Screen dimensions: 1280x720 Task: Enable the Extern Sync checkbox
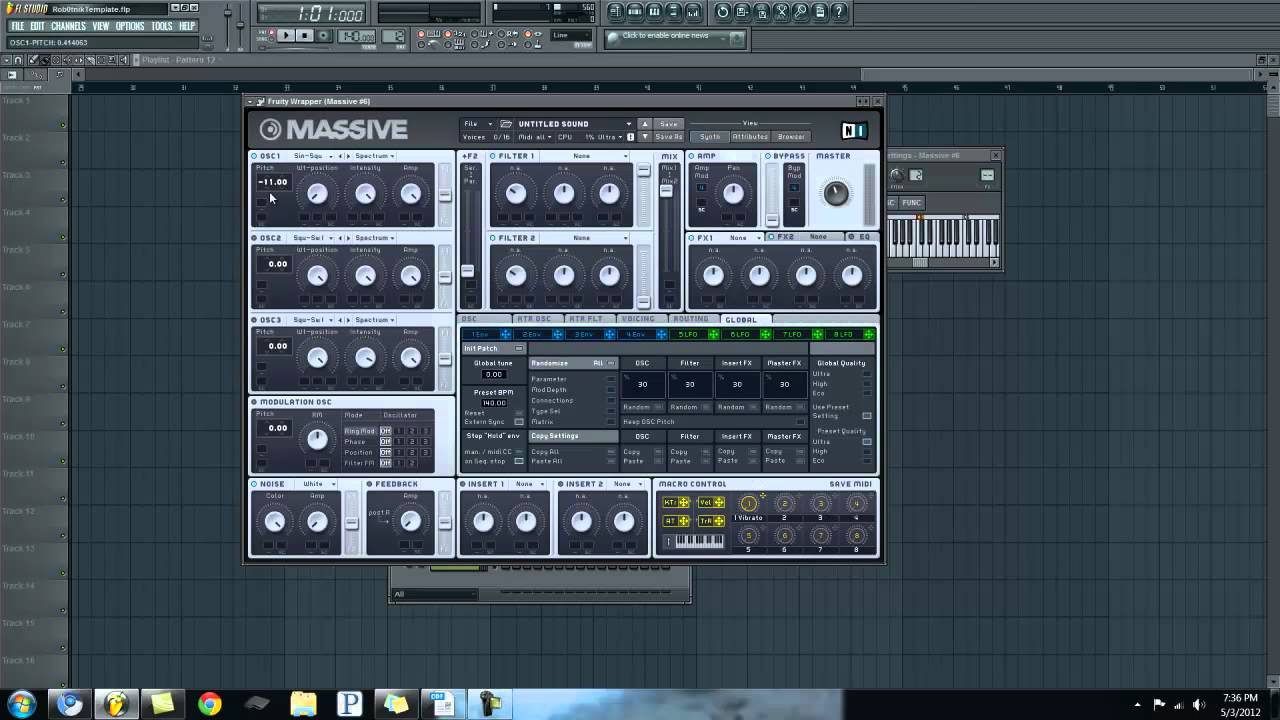pos(518,422)
